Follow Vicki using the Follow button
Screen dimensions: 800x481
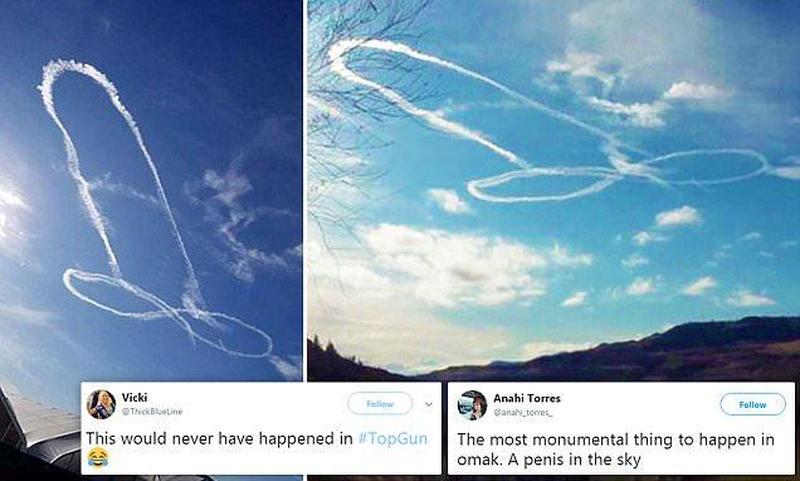(380, 404)
